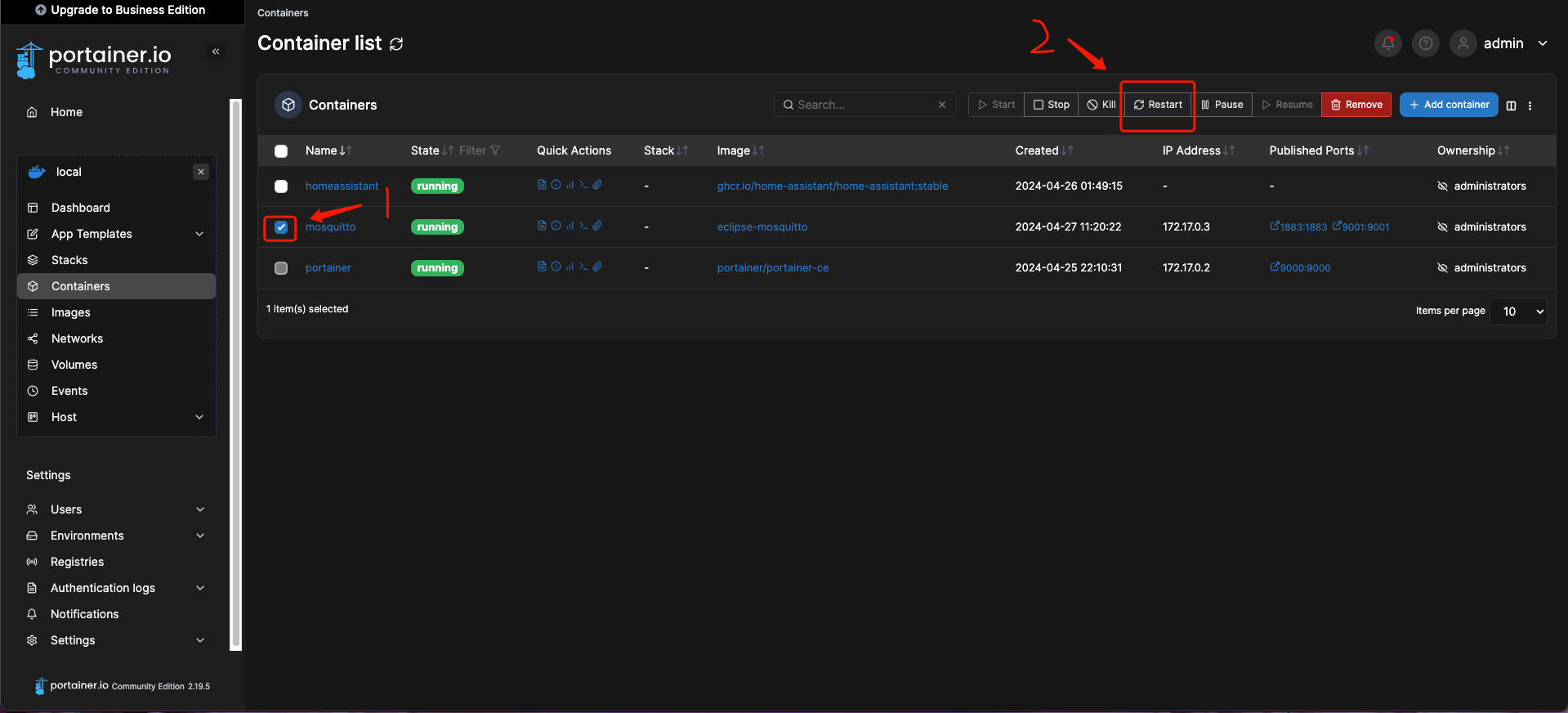Click the Kill button

pos(1101,105)
